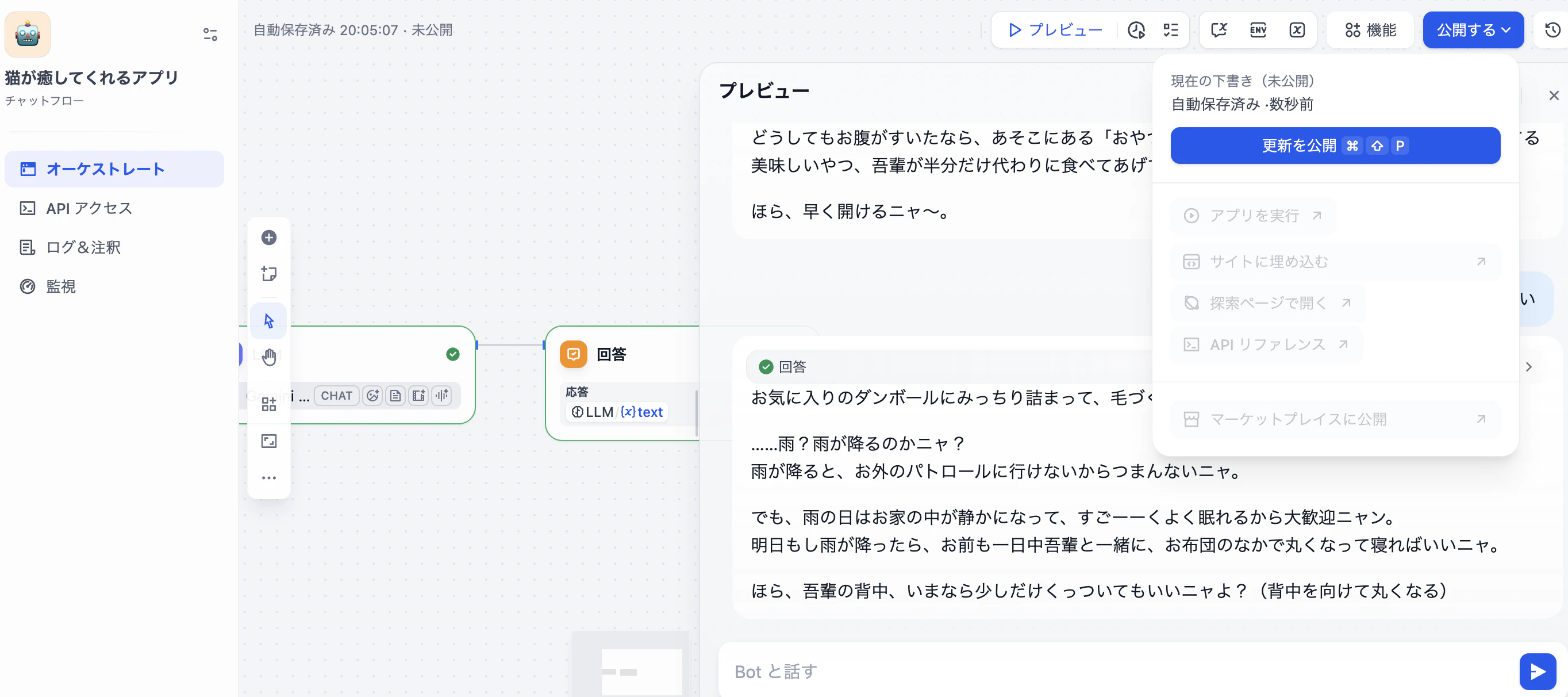Click vision feature icon on LLM node

pyautogui.click(x=372, y=396)
